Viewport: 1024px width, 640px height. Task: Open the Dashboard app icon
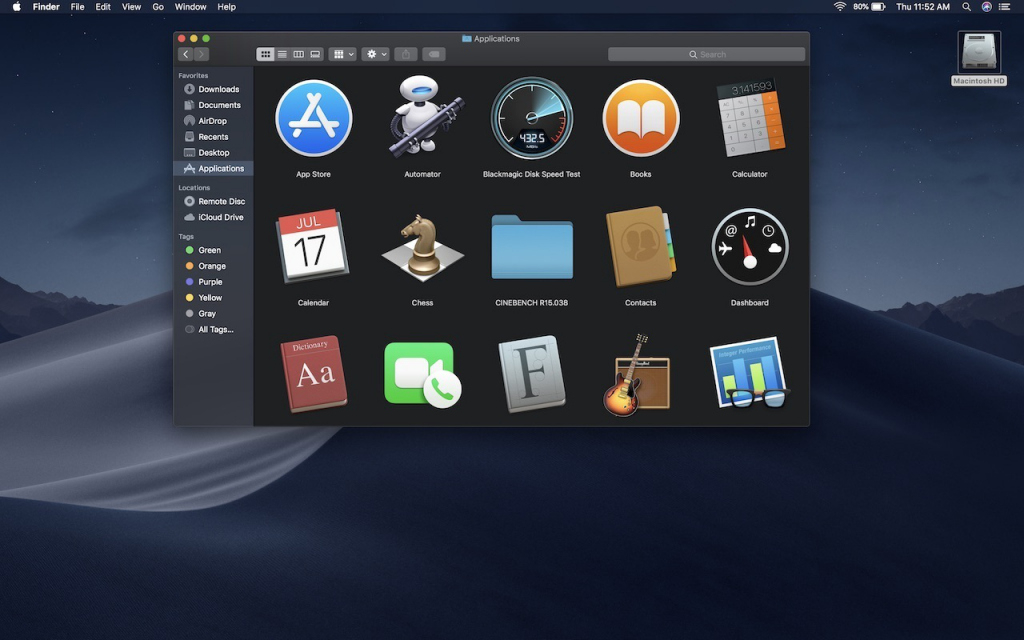click(749, 246)
